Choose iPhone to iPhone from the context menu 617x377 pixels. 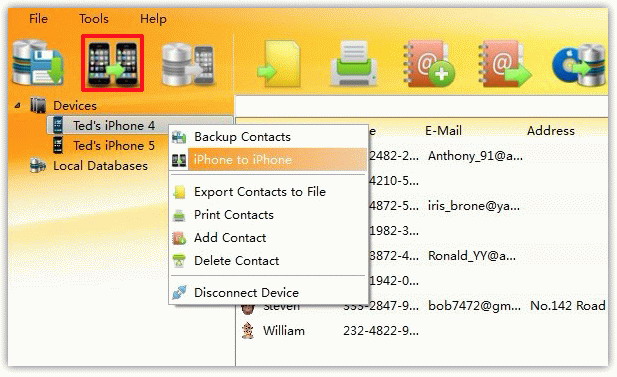pyautogui.click(x=268, y=159)
